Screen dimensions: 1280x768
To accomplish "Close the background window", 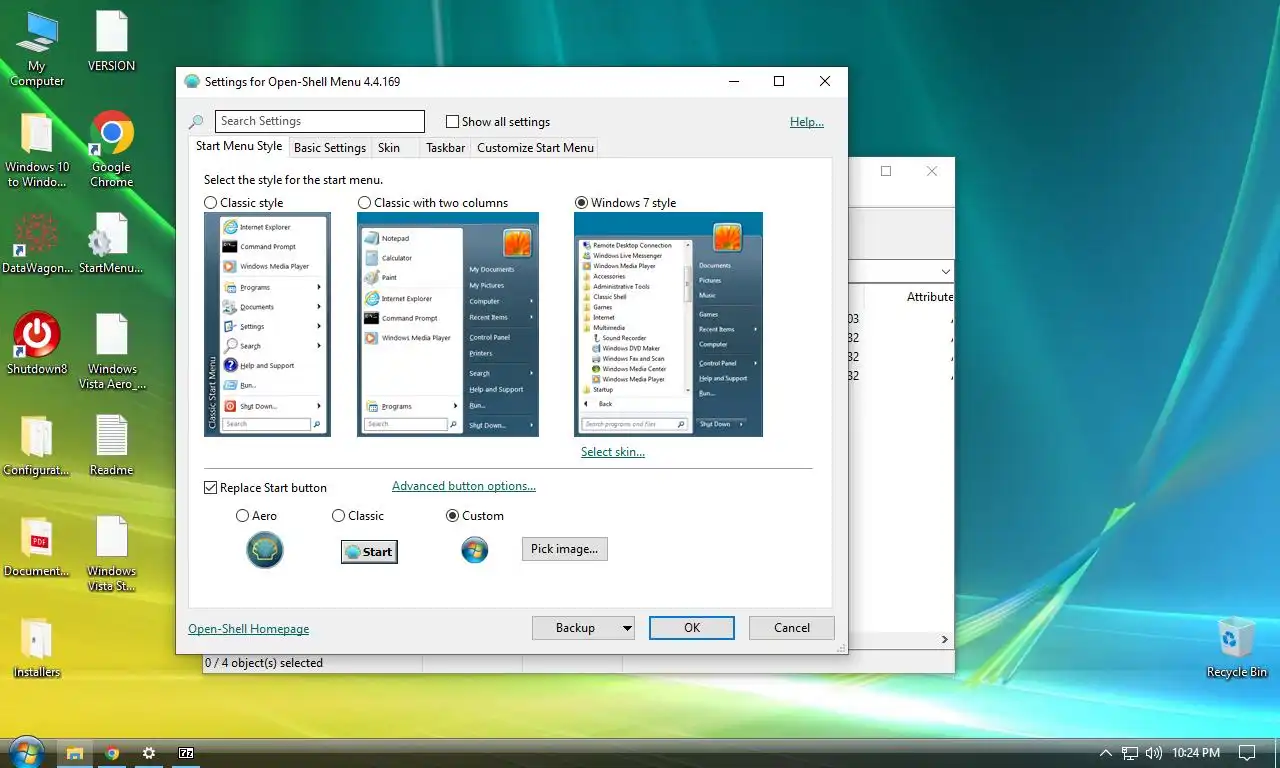I will (932, 172).
